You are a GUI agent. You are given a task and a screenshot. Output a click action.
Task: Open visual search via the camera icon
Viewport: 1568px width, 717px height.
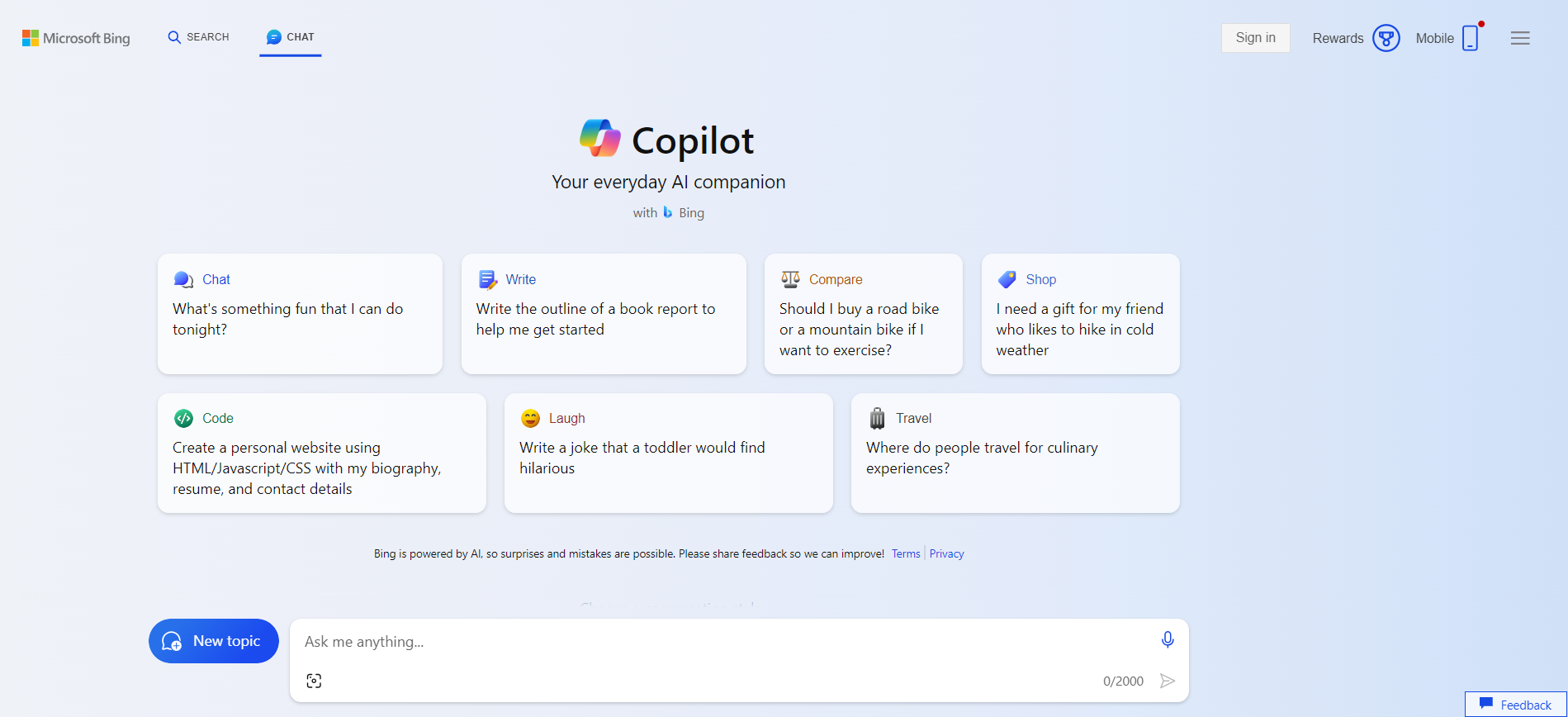coord(314,680)
